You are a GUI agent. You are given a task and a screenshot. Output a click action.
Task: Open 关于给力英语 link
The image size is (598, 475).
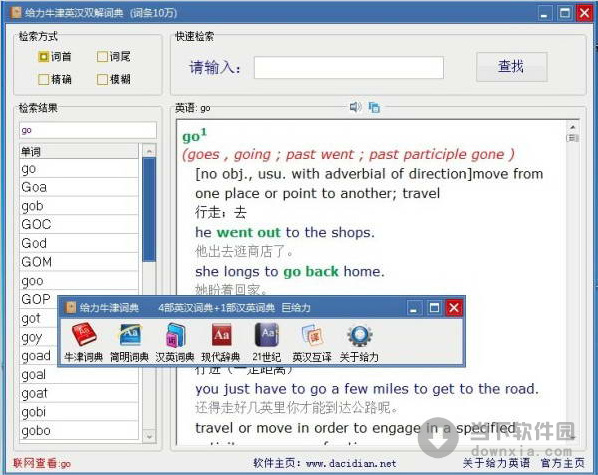pyautogui.click(x=496, y=463)
